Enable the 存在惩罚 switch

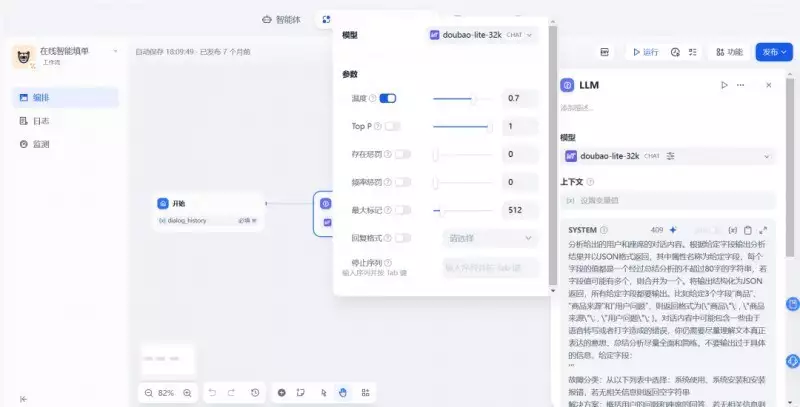coord(403,154)
